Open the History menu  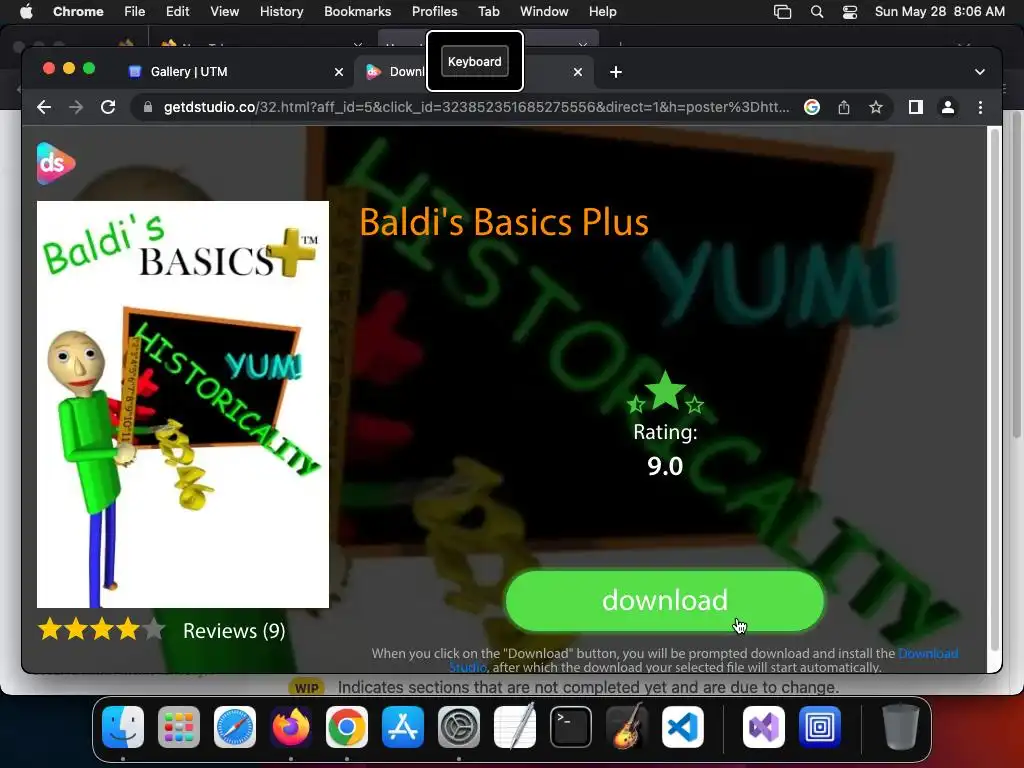(281, 11)
